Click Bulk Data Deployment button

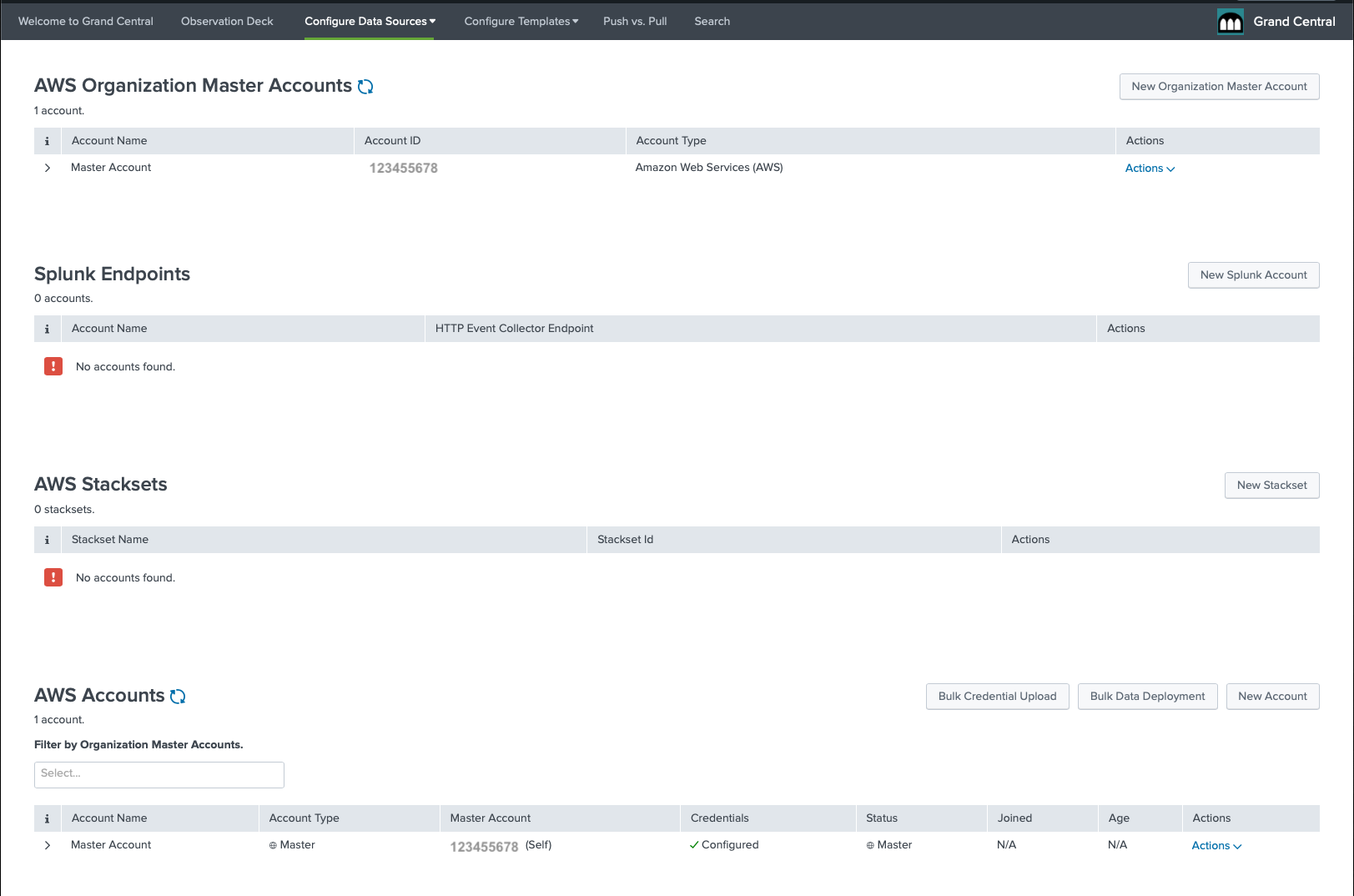pyautogui.click(x=1147, y=697)
